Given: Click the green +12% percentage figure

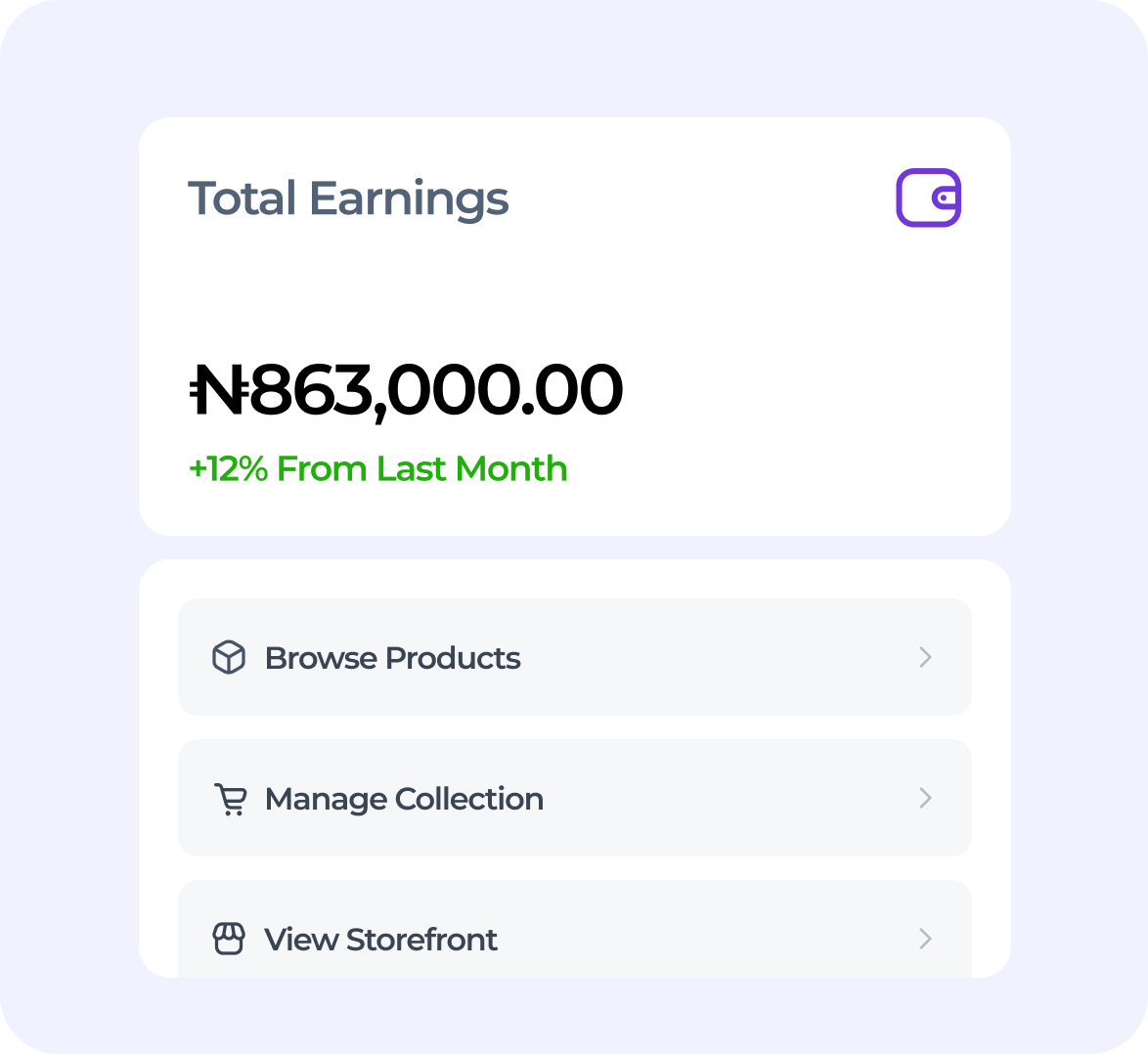Looking at the screenshot, I should pos(228,469).
